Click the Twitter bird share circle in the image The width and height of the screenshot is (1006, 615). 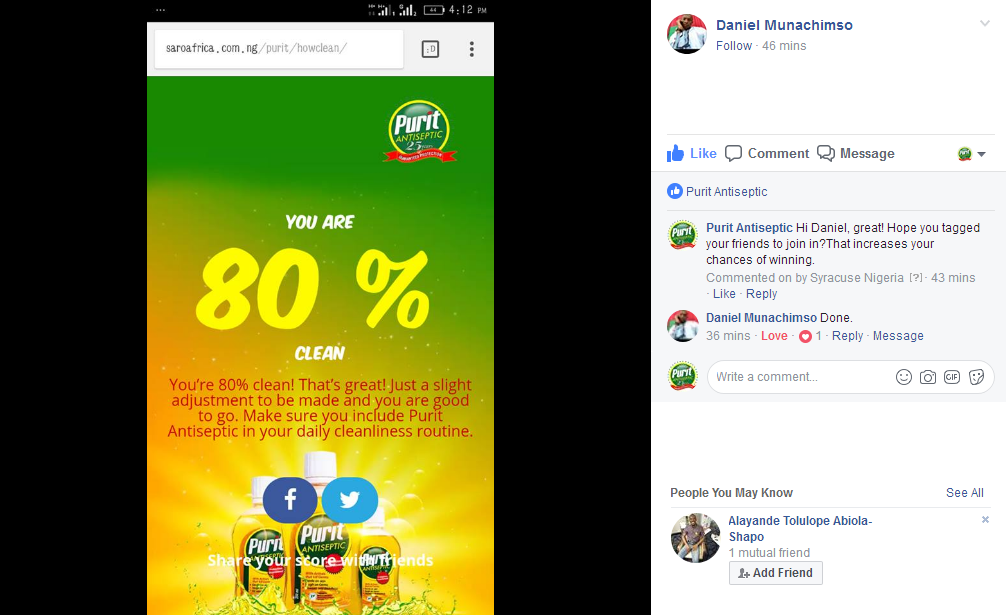pyautogui.click(x=350, y=500)
